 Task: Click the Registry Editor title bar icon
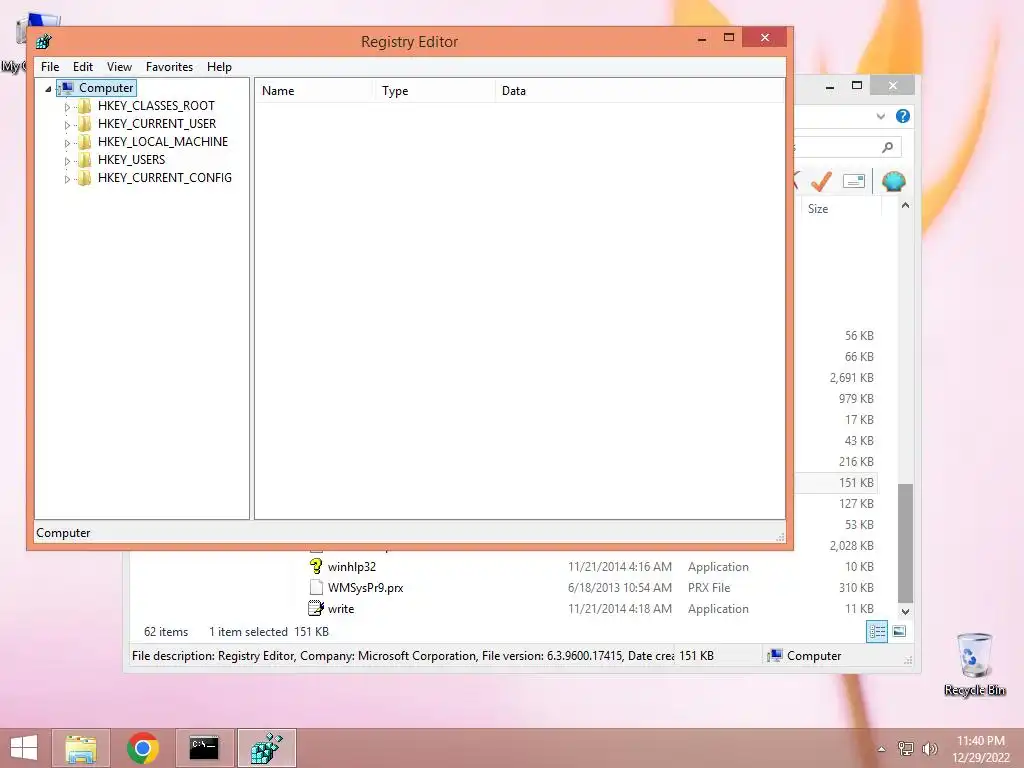[44, 42]
